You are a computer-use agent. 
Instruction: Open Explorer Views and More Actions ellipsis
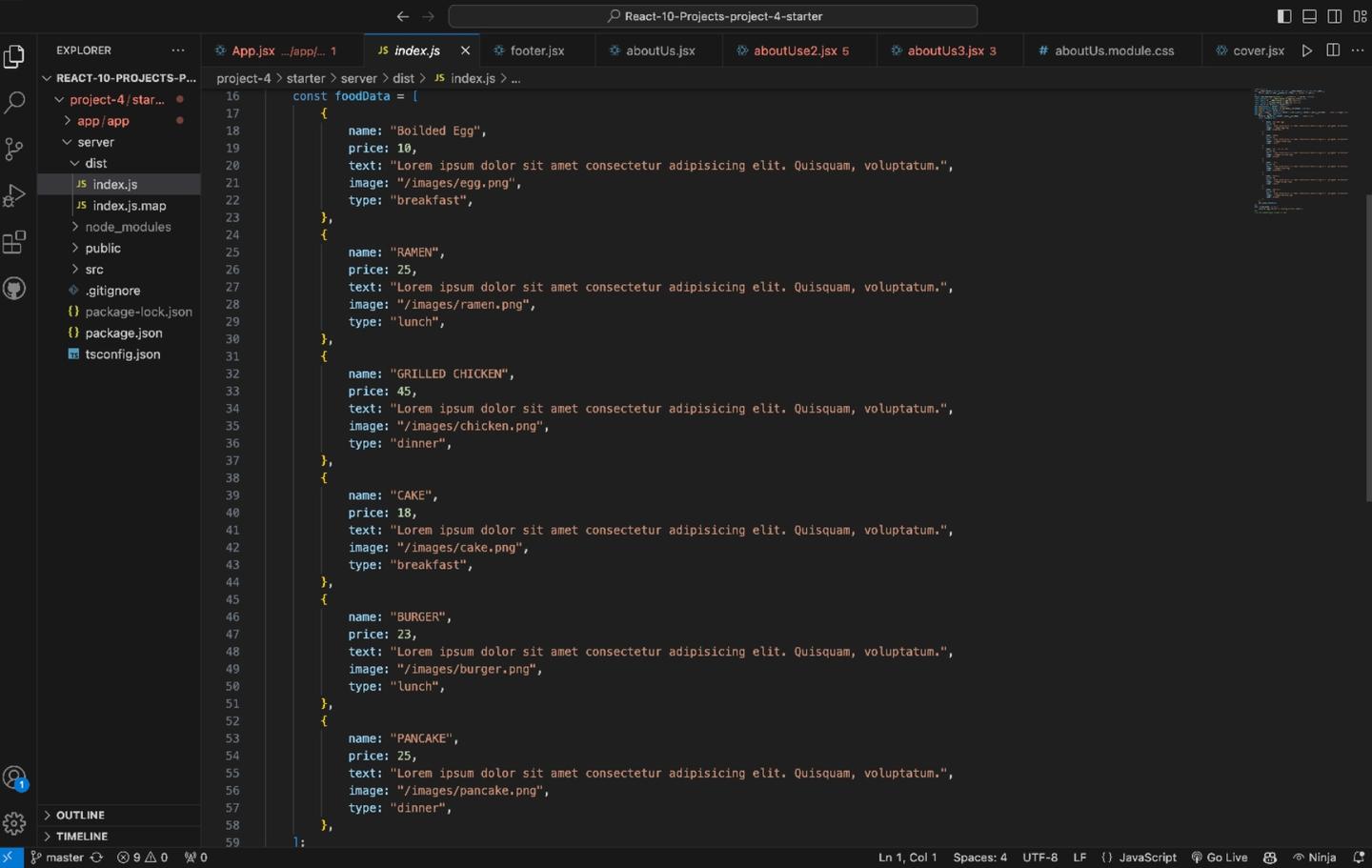point(178,50)
